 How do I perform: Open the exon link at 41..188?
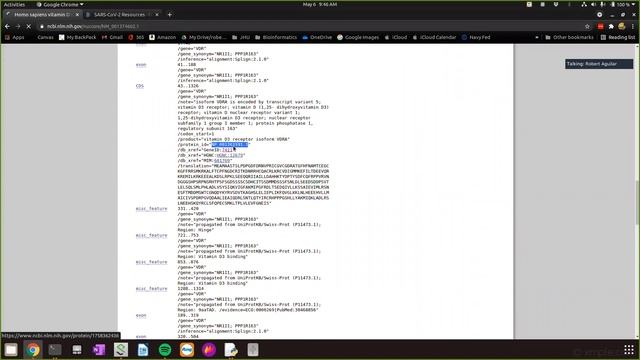click(x=141, y=64)
